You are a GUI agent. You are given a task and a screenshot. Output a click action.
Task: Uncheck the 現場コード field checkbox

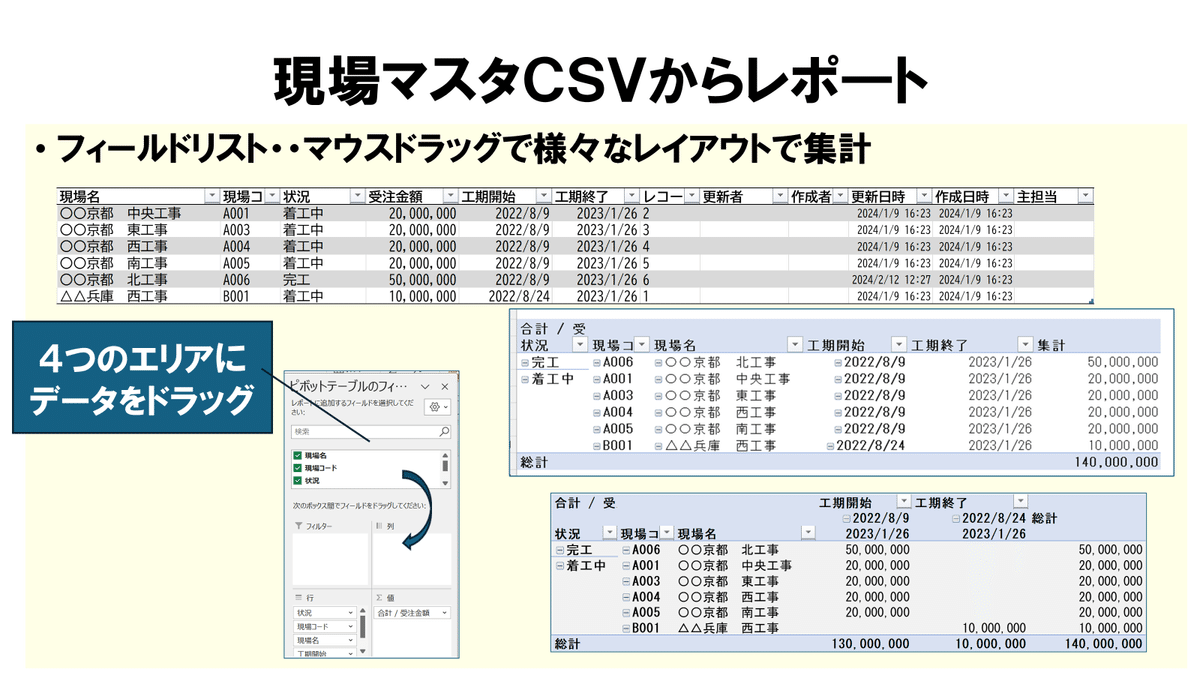coord(297,467)
